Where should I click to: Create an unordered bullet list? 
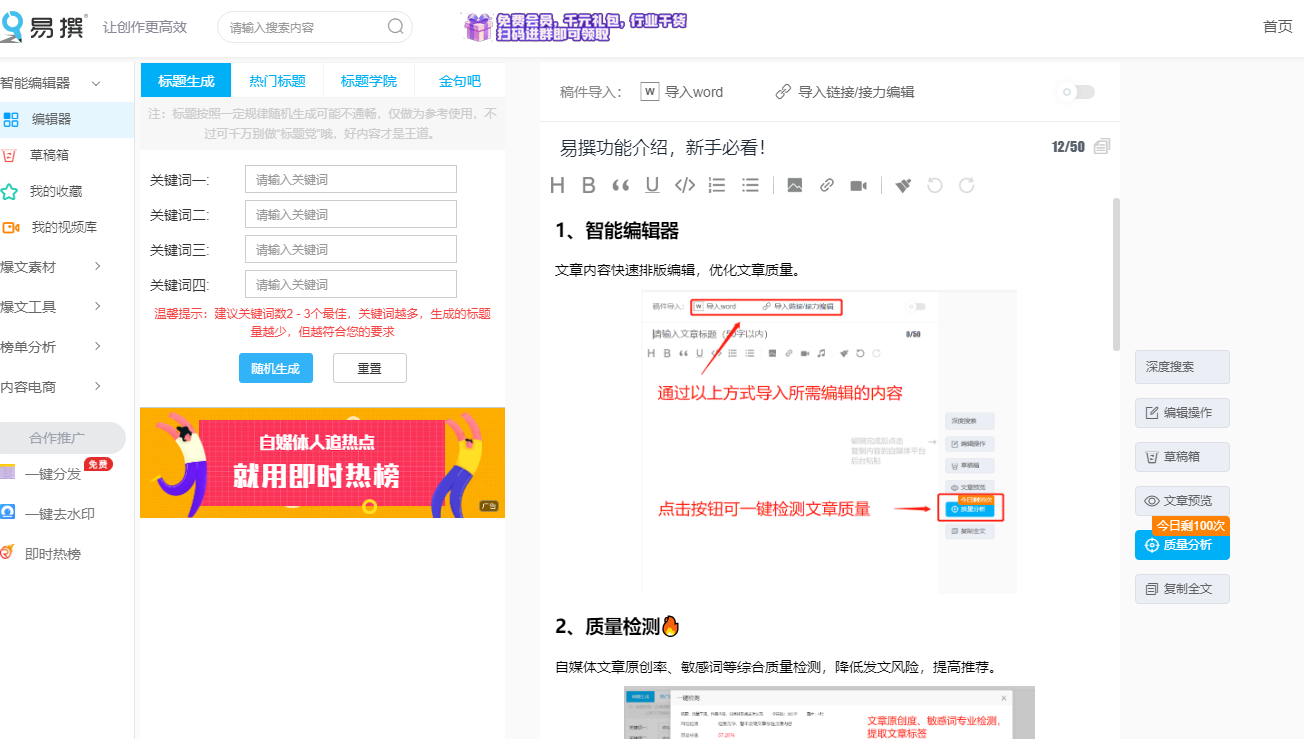751,185
